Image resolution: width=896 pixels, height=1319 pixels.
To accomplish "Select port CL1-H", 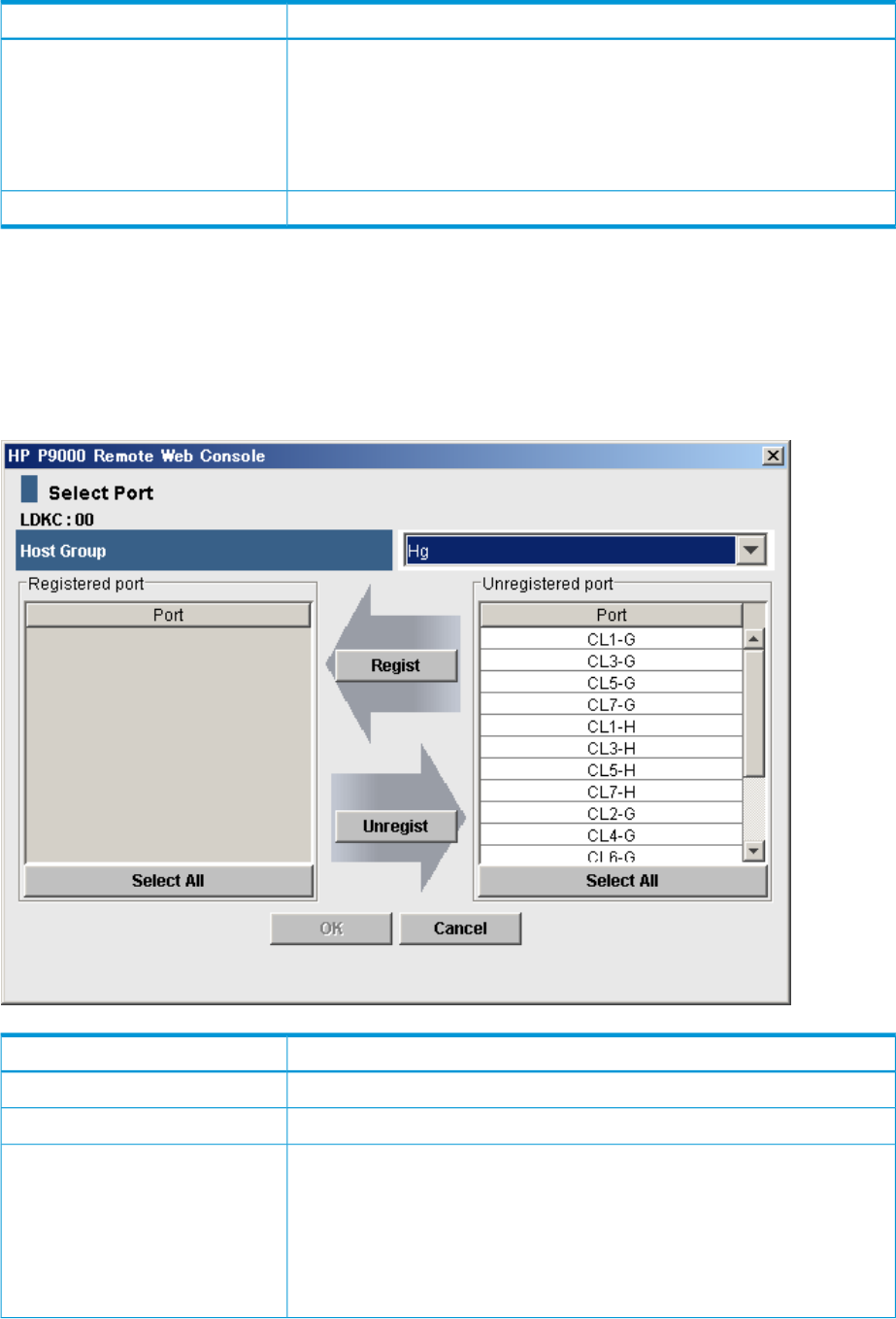I will click(x=612, y=727).
